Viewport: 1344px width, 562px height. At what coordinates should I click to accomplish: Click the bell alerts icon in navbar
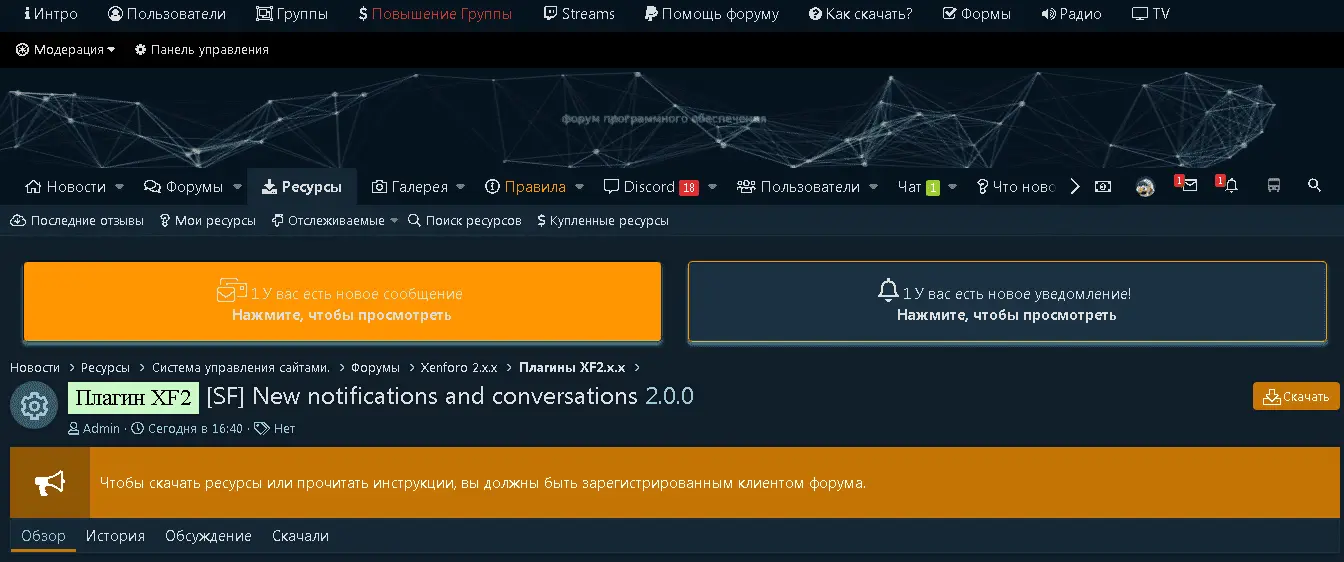1231,186
